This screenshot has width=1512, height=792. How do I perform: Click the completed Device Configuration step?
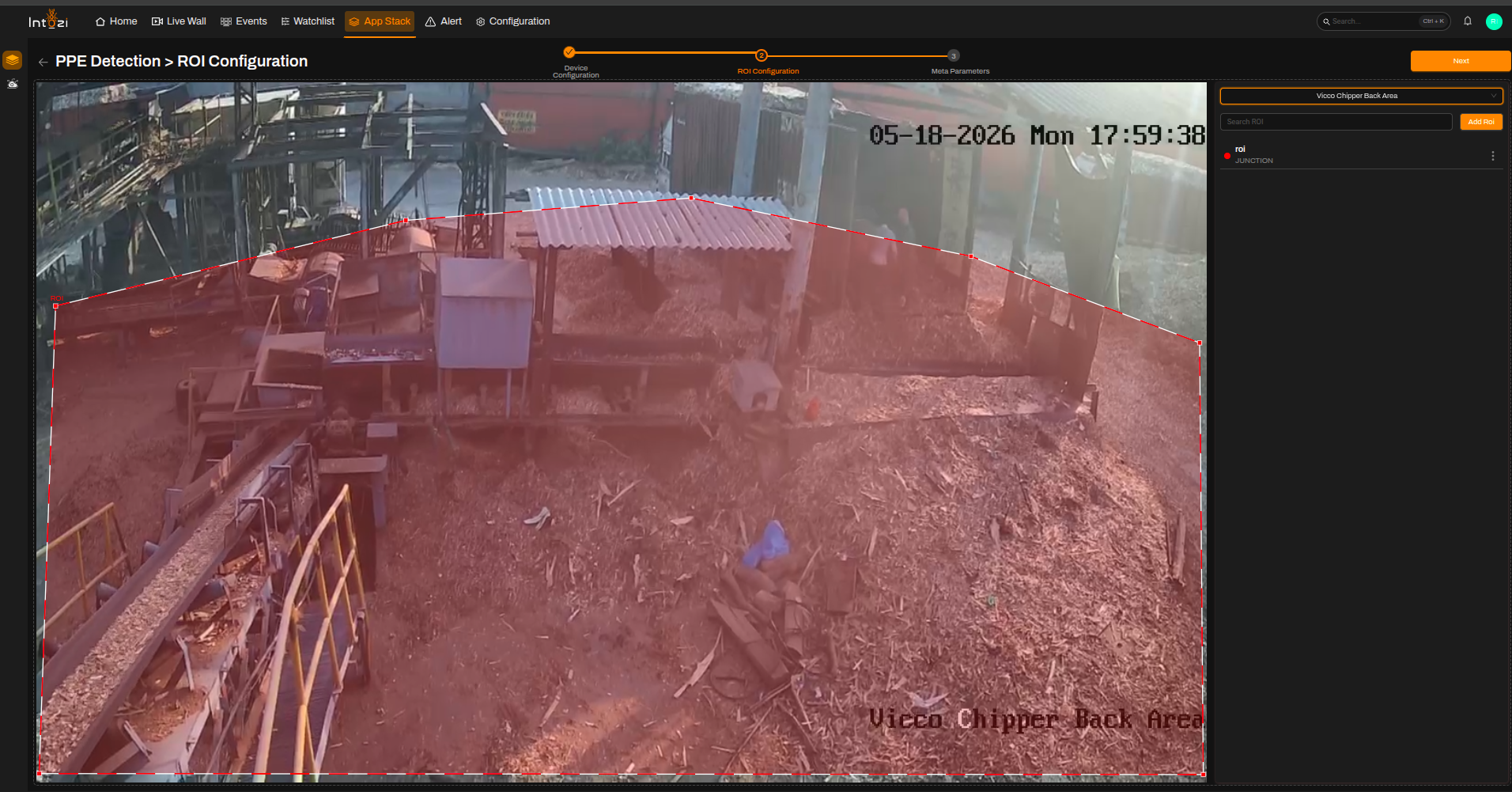[x=569, y=52]
